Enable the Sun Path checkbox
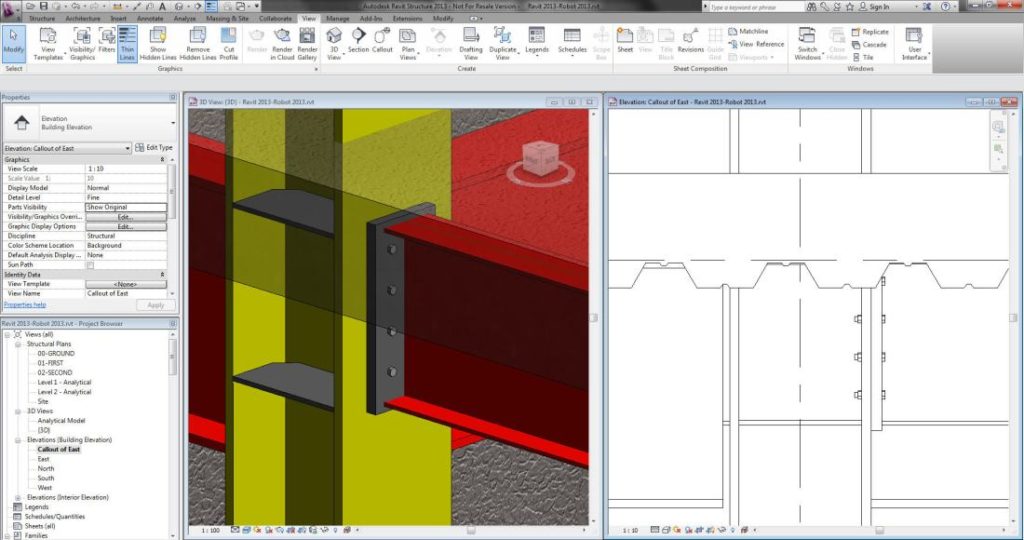1024x540 pixels. pos(90,265)
